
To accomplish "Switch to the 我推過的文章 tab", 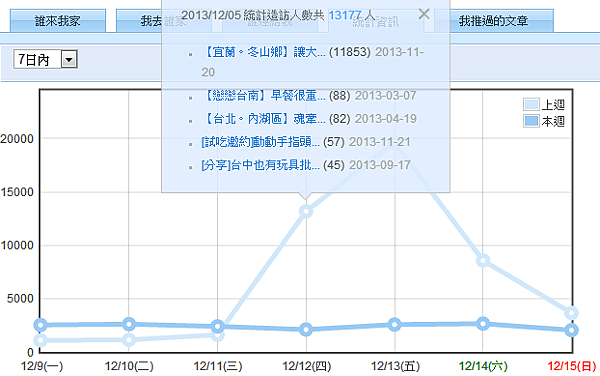I will click(x=494, y=21).
